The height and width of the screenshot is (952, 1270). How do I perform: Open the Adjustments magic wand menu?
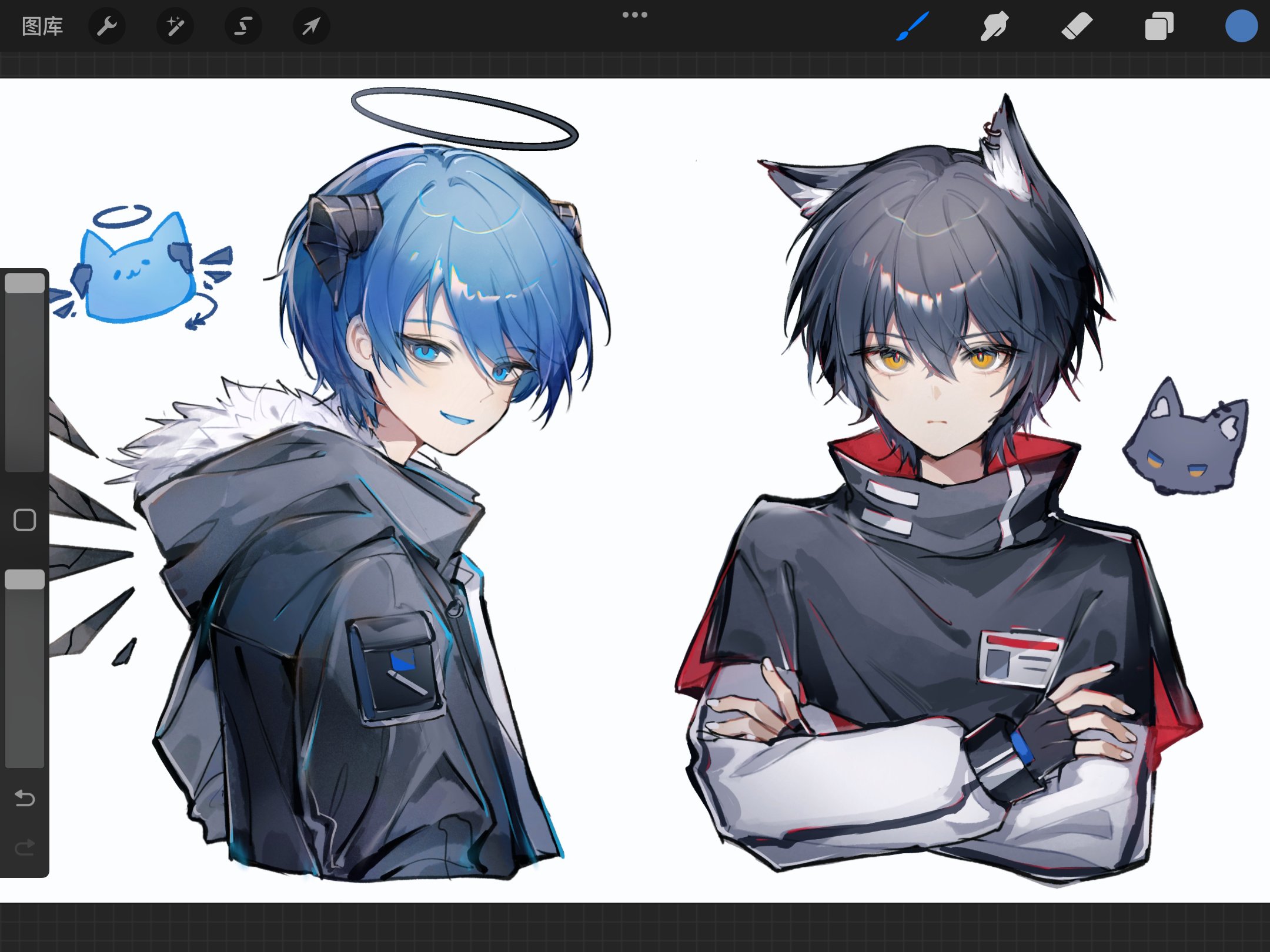[175, 26]
